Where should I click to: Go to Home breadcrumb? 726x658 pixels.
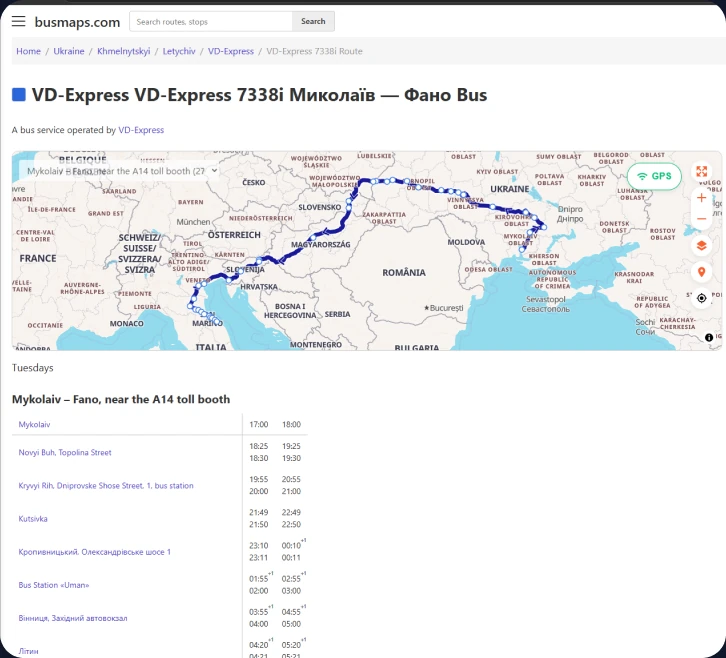(28, 51)
